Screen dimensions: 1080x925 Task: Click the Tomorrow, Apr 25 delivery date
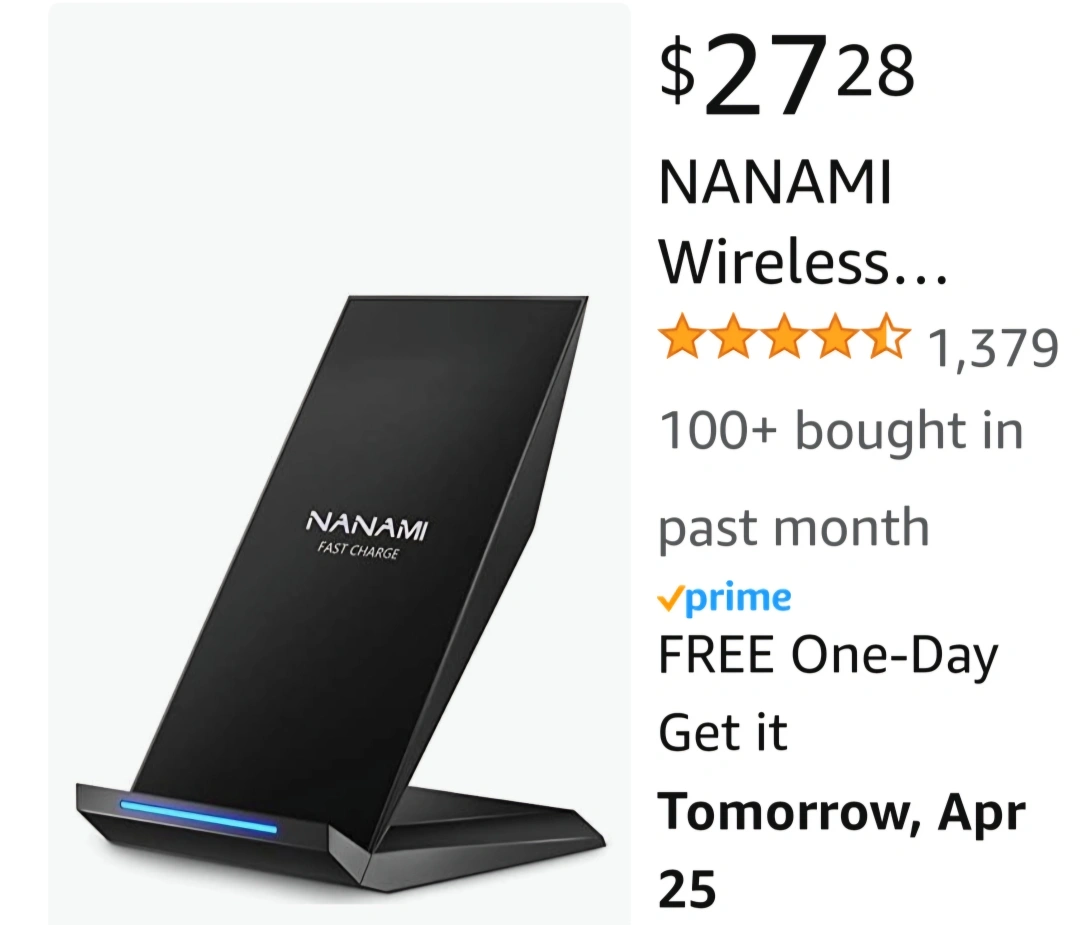[x=842, y=851]
